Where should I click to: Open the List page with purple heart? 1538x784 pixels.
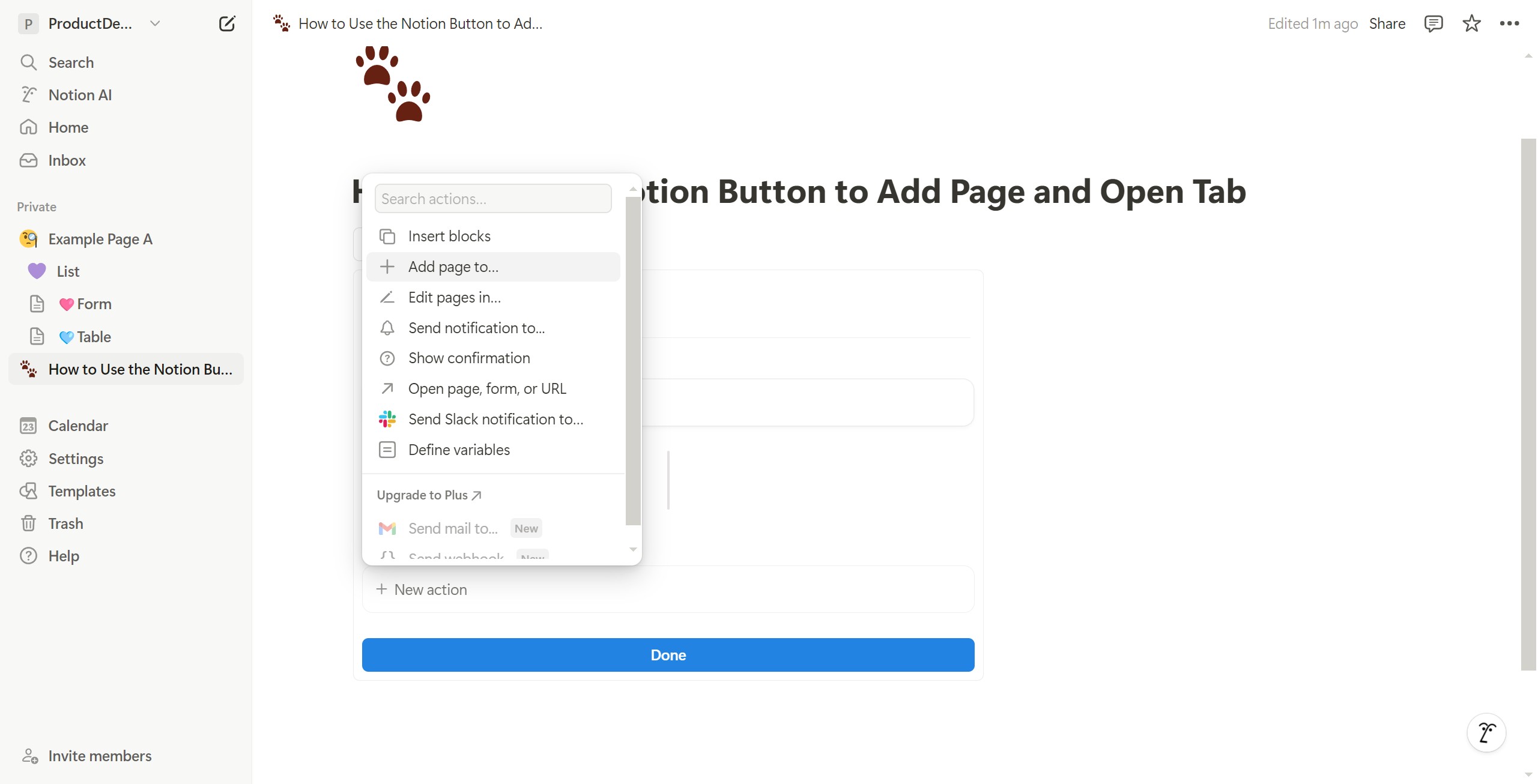[126, 271]
